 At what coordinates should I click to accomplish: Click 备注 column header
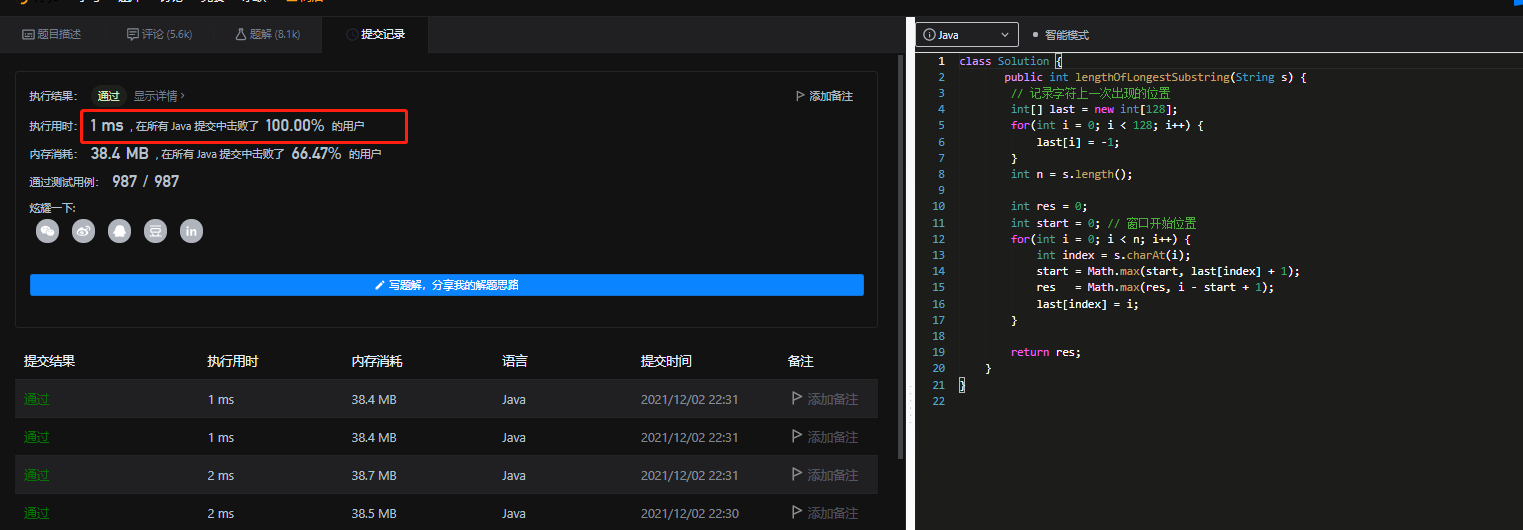pyautogui.click(x=801, y=361)
